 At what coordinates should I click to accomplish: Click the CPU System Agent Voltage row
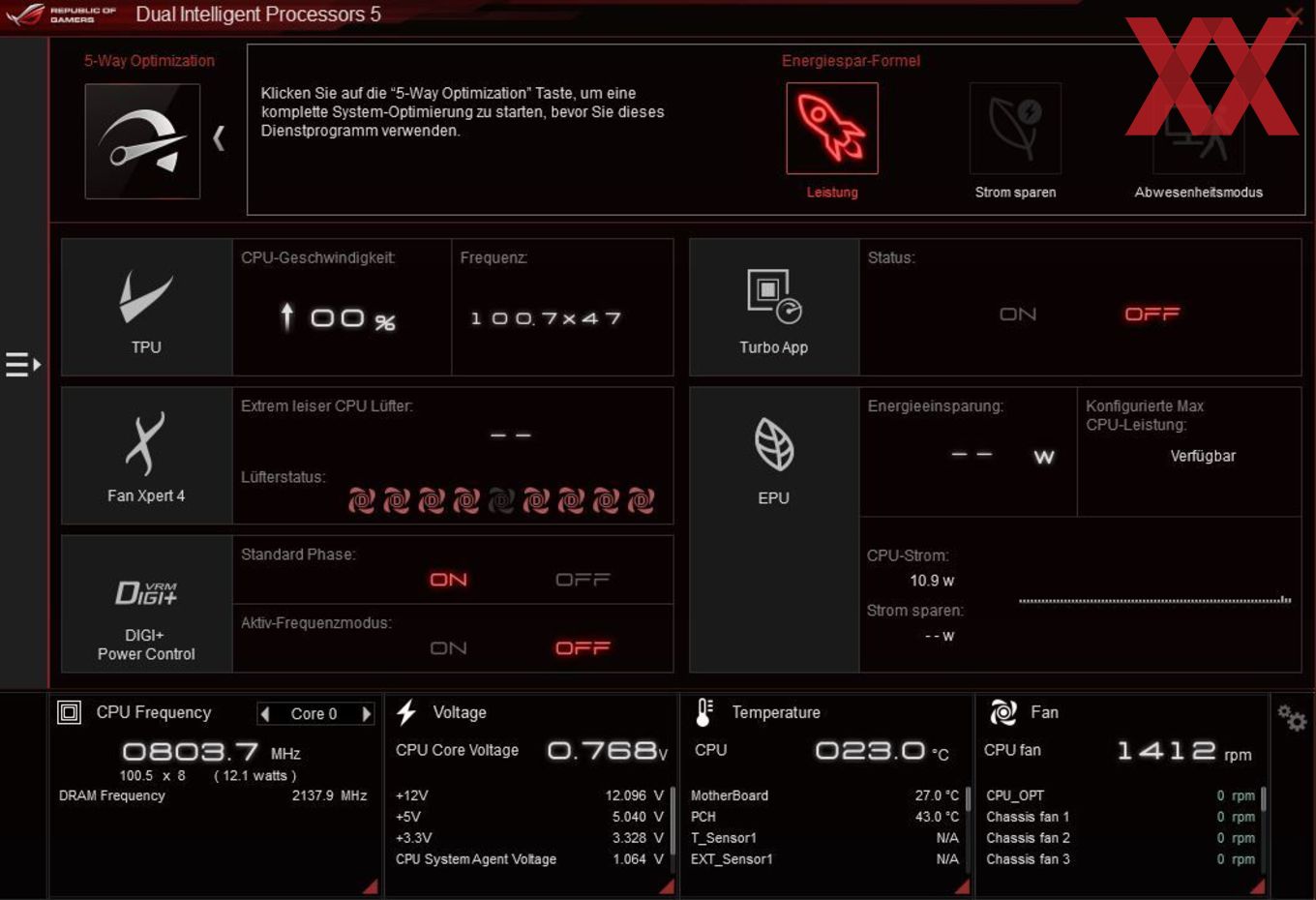[x=529, y=859]
